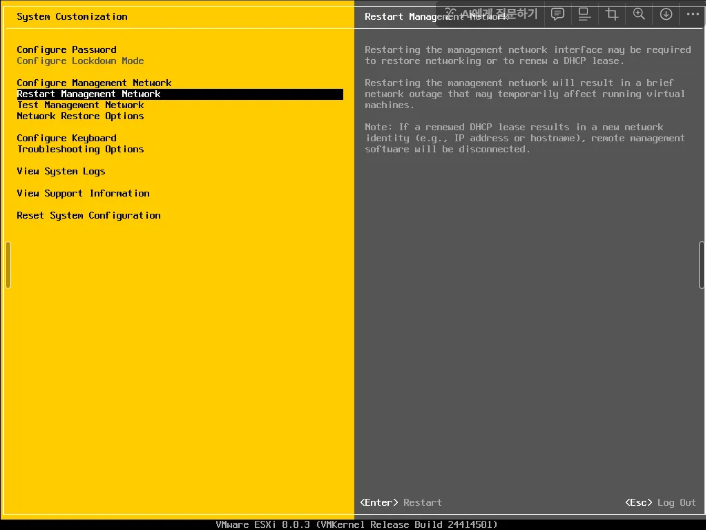706x530 pixels.
Task: Click the highlight/underline icon in overlay toolbar
Action: (x=584, y=14)
